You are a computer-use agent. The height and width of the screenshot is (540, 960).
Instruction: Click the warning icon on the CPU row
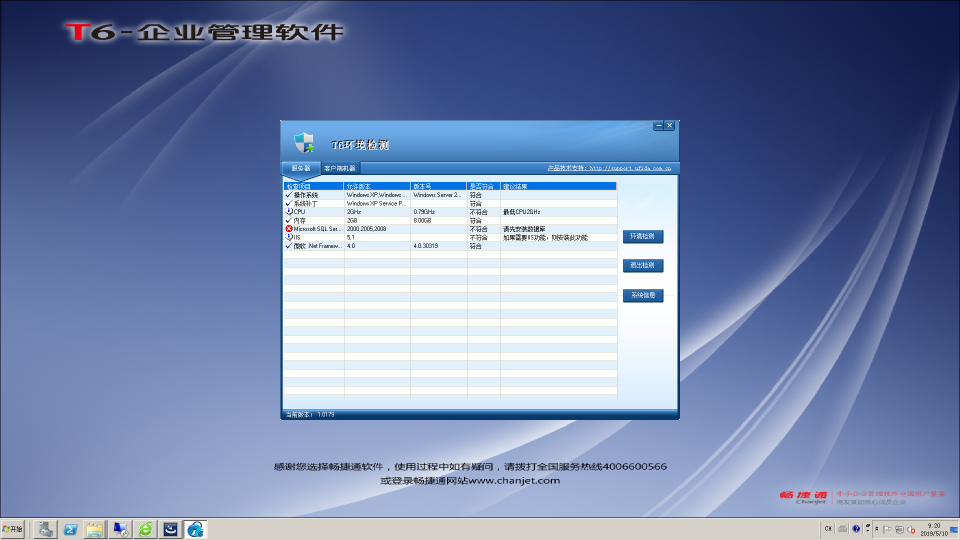pyautogui.click(x=289, y=212)
